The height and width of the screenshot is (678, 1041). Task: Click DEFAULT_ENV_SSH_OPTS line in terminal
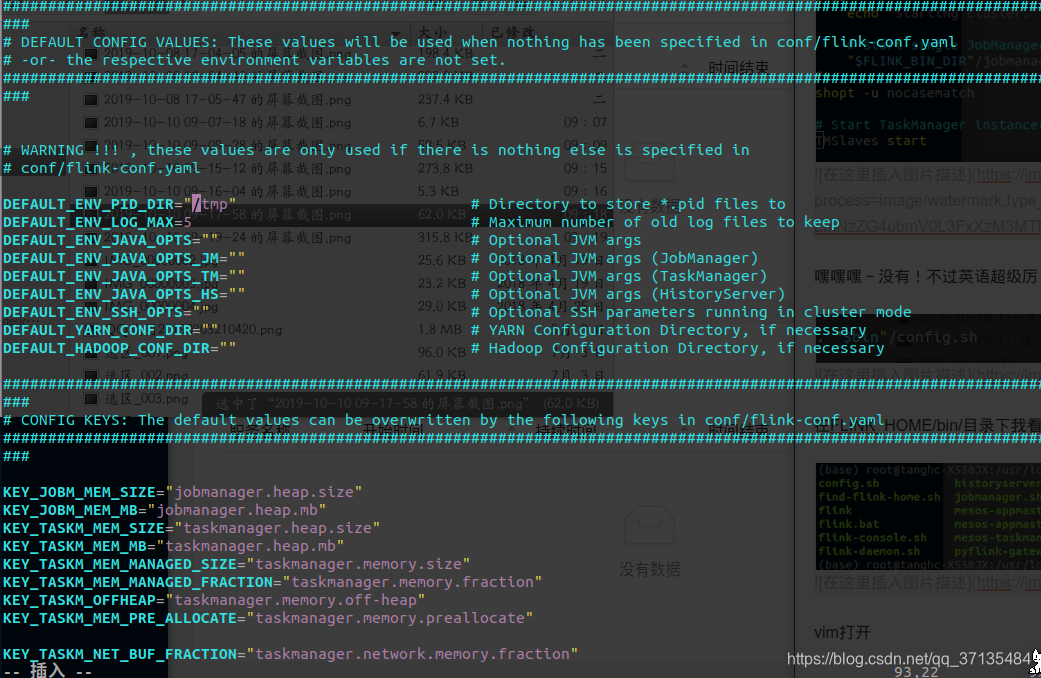(106, 311)
